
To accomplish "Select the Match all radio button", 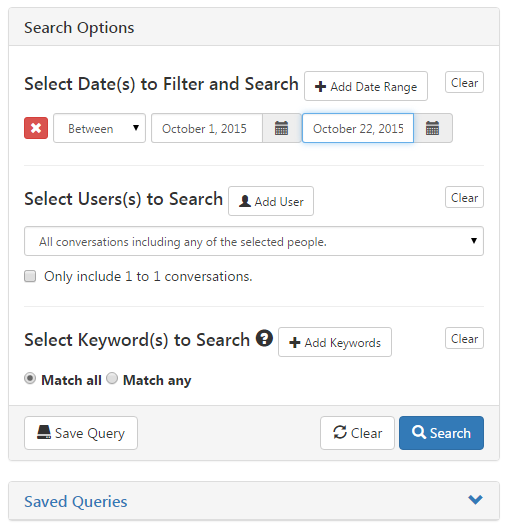I will (x=30, y=378).
